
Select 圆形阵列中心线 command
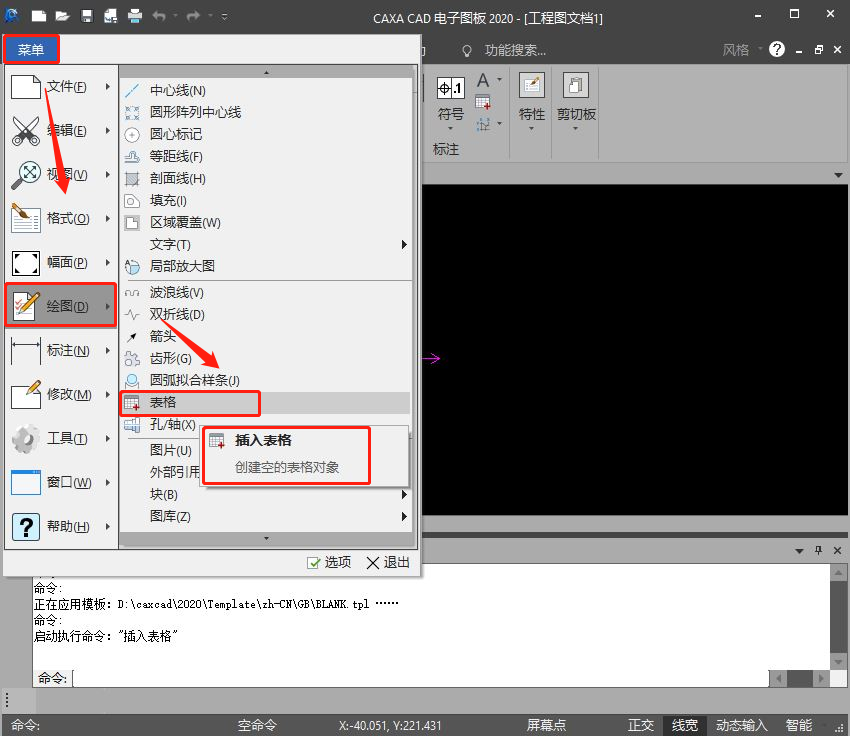pos(266,112)
